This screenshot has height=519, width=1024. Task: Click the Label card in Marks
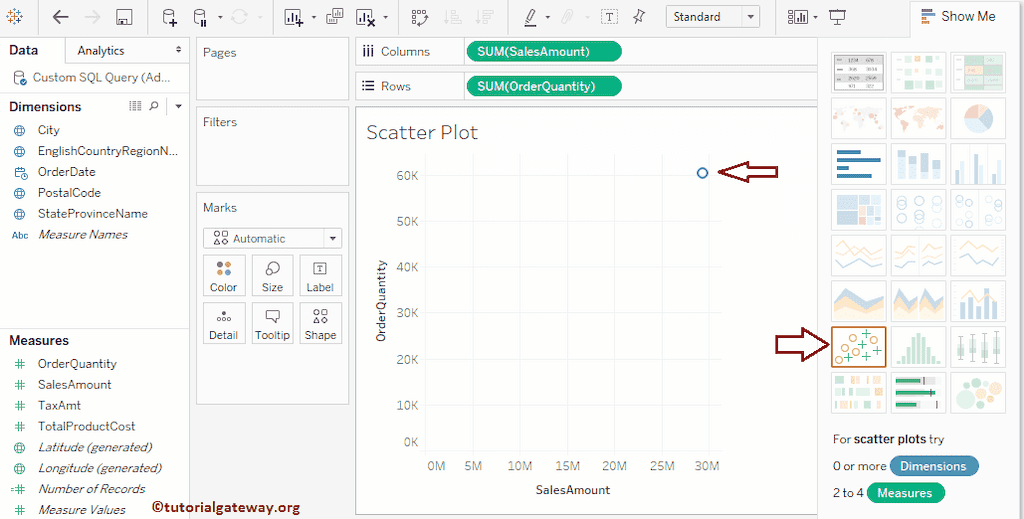pyautogui.click(x=320, y=275)
